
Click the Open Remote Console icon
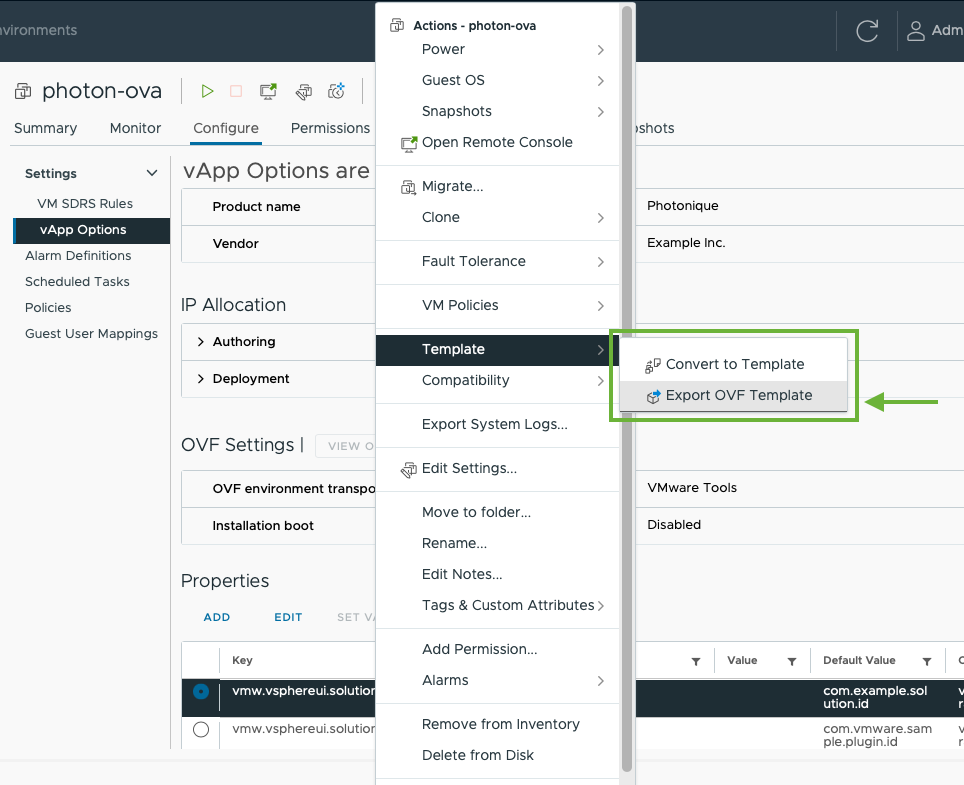[x=409, y=144]
